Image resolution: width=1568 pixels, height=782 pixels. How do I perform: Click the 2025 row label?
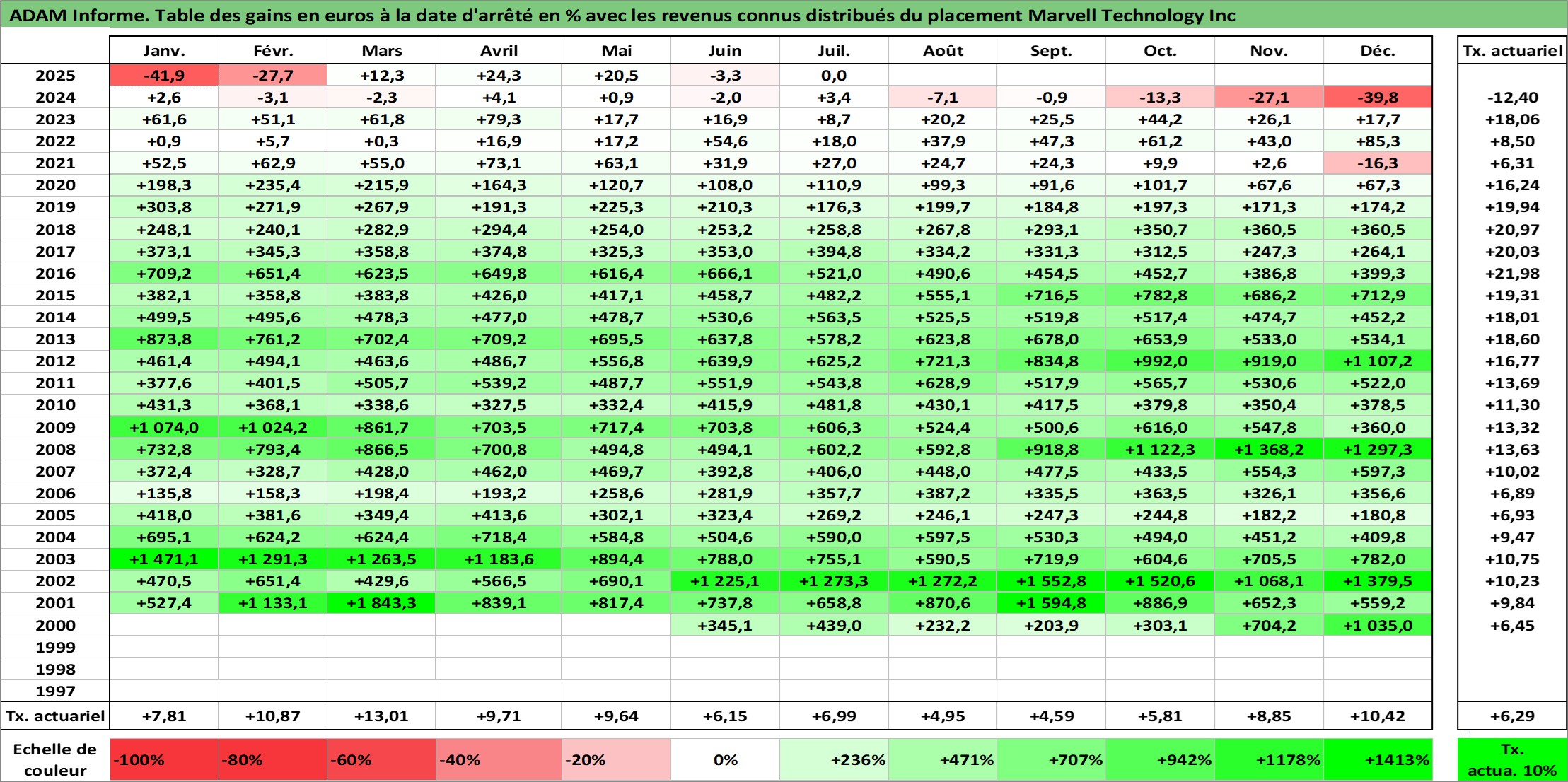point(55,76)
